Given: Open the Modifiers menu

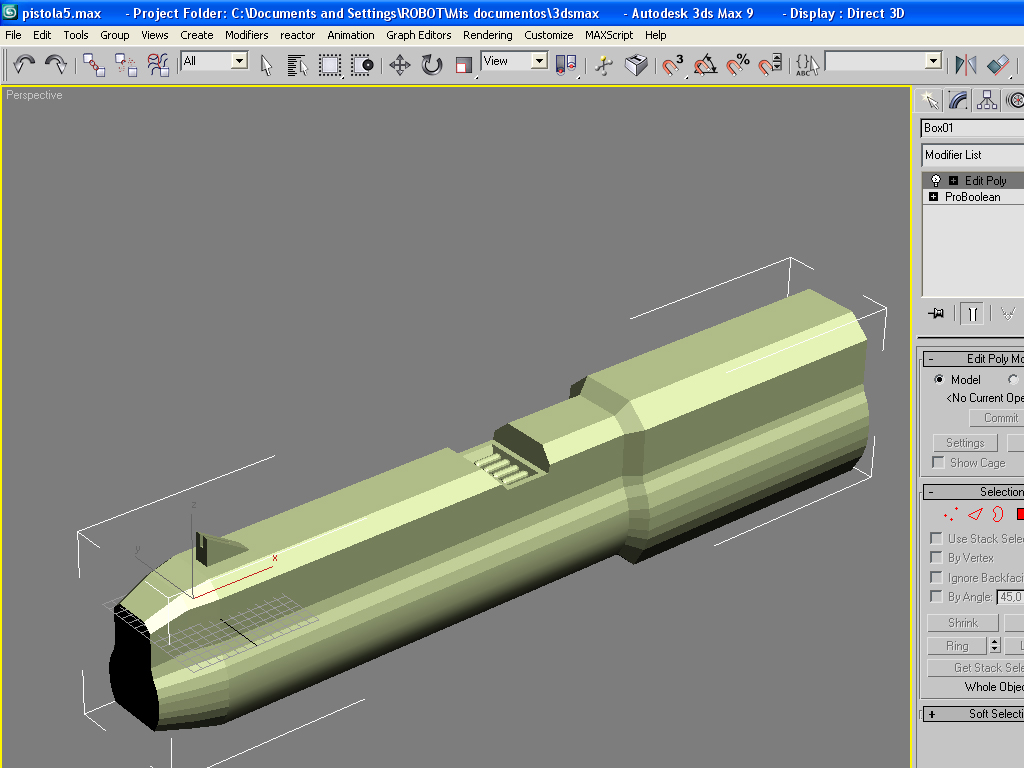Looking at the screenshot, I should click(x=246, y=35).
